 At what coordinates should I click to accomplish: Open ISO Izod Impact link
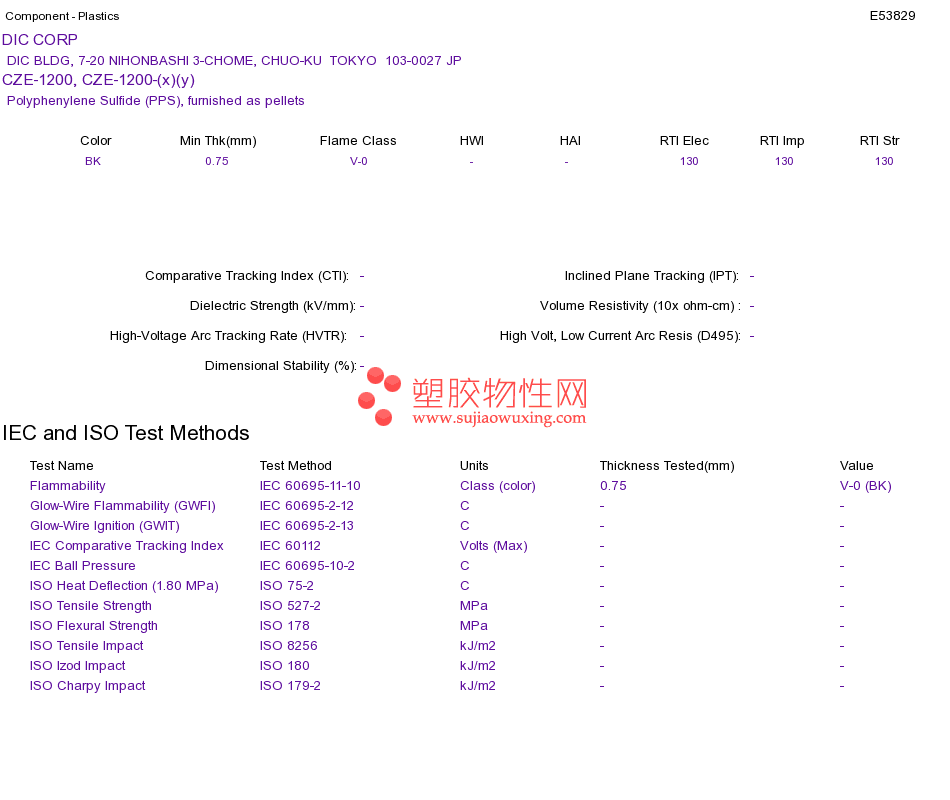(78, 666)
